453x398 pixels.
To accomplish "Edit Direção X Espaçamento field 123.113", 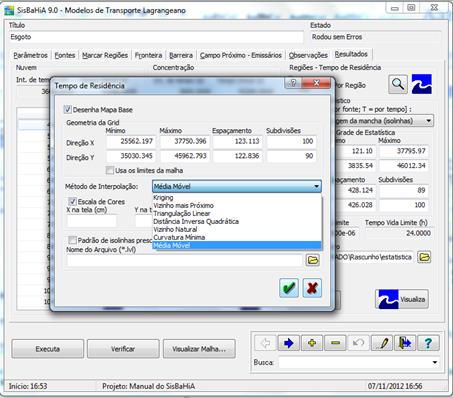I will [x=238, y=141].
